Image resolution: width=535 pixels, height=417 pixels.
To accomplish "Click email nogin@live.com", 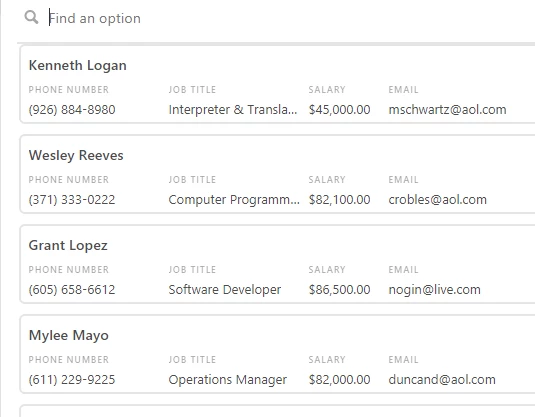I will pyautogui.click(x=434, y=290).
